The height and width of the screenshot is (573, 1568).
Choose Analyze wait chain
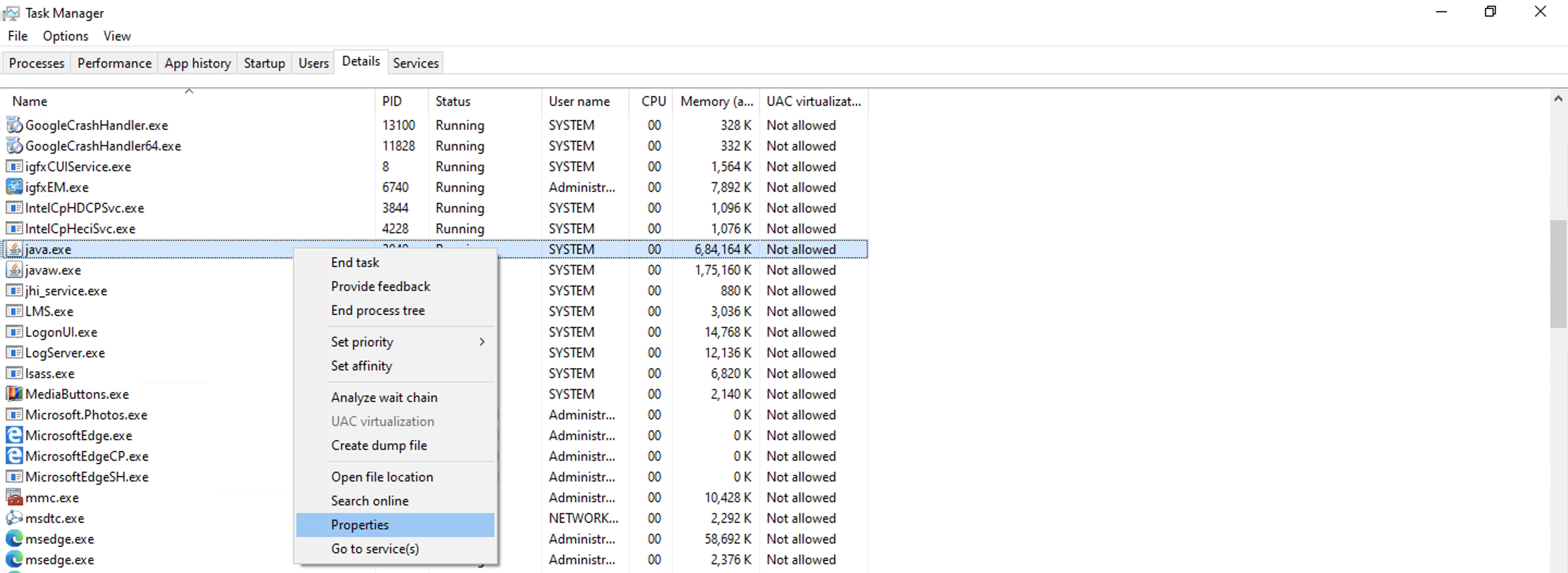[x=395, y=398]
